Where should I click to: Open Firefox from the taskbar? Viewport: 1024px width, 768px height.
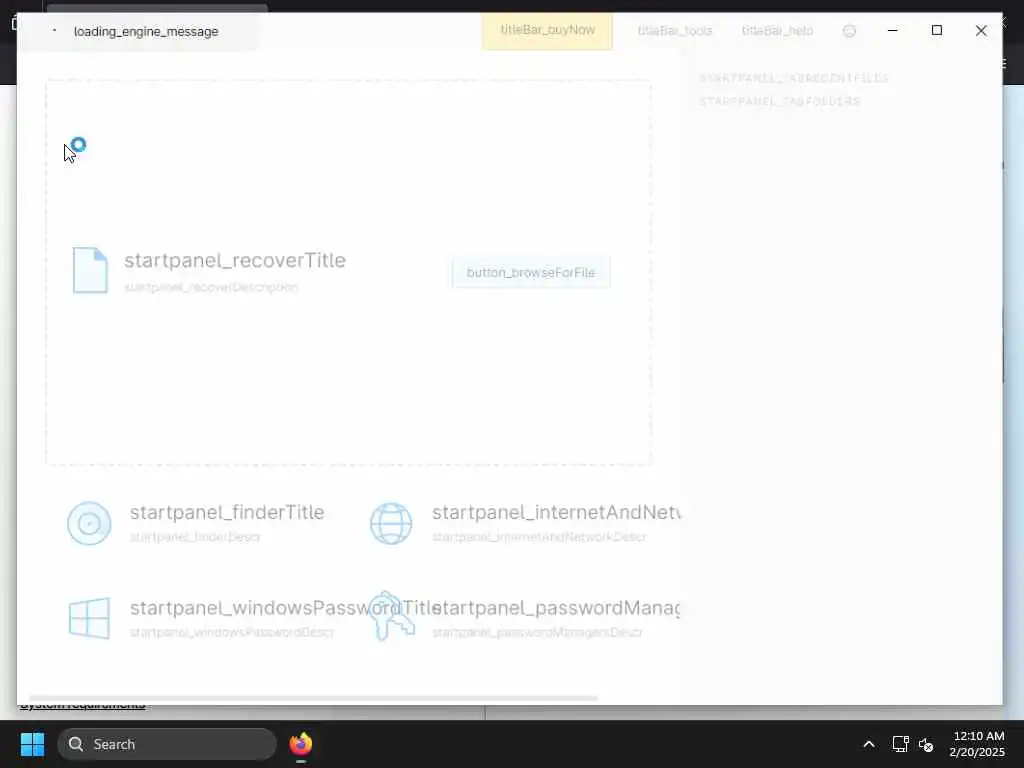coord(301,744)
